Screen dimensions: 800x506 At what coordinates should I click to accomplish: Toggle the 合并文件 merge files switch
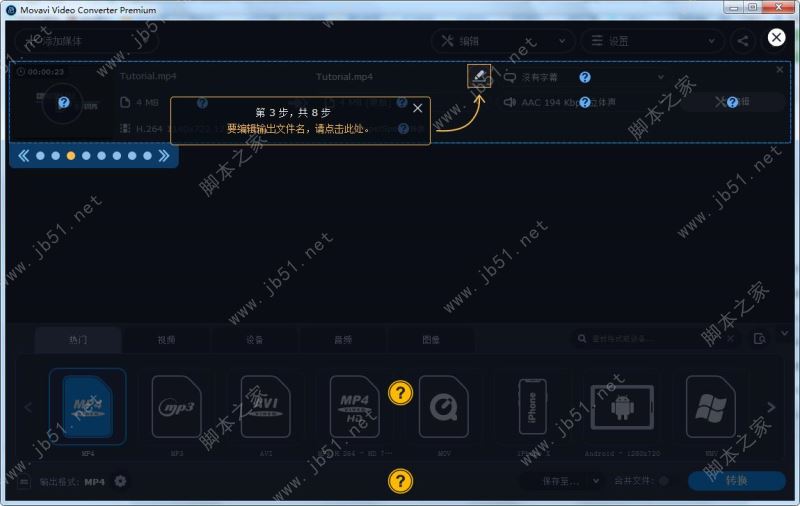(663, 480)
